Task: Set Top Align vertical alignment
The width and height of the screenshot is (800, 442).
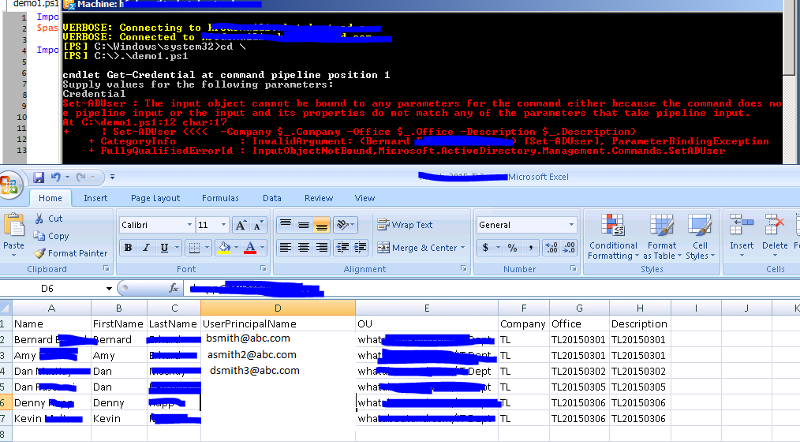Action: click(285, 225)
